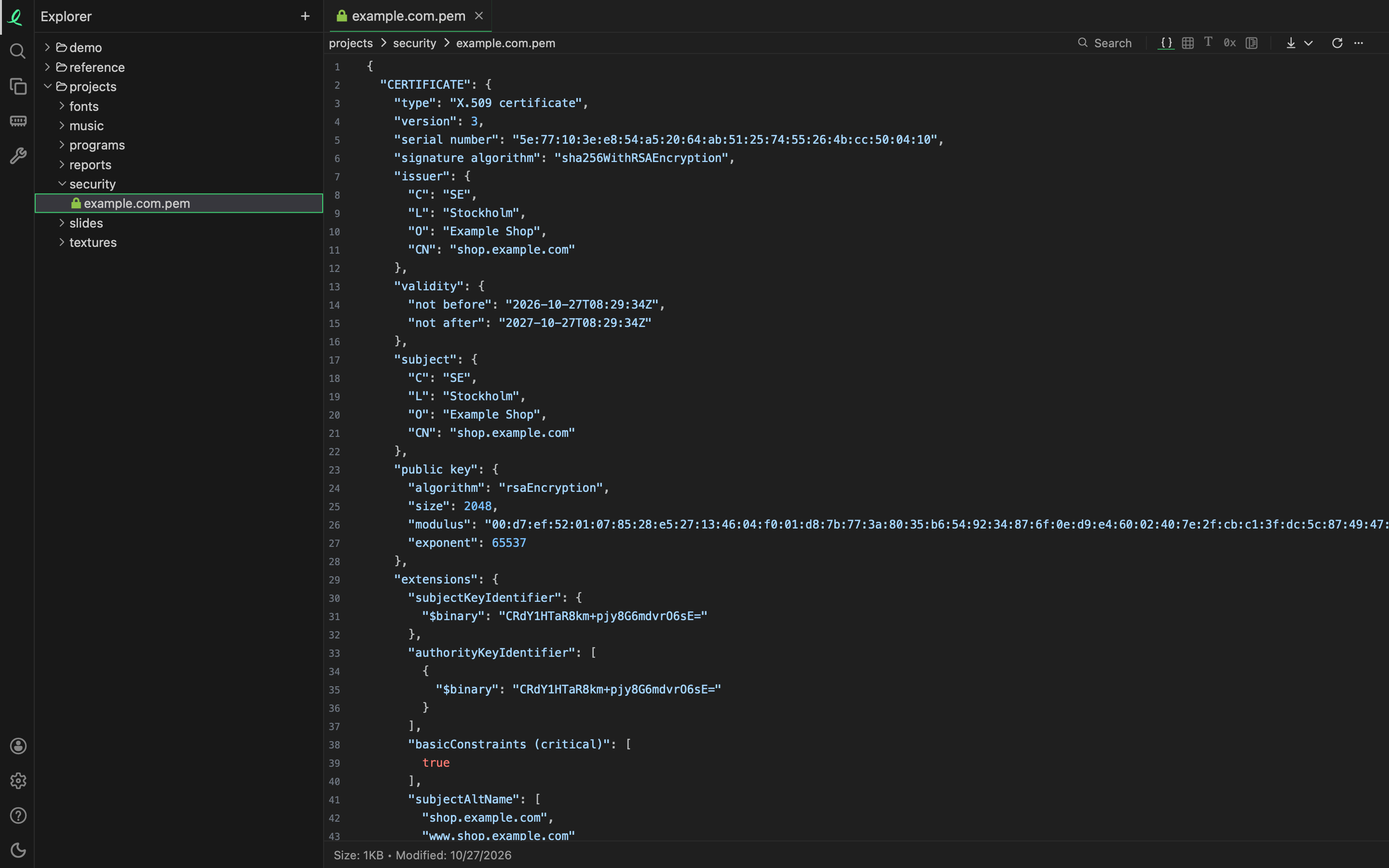Click the Size and Modified status text
1389x868 pixels.
click(422, 855)
